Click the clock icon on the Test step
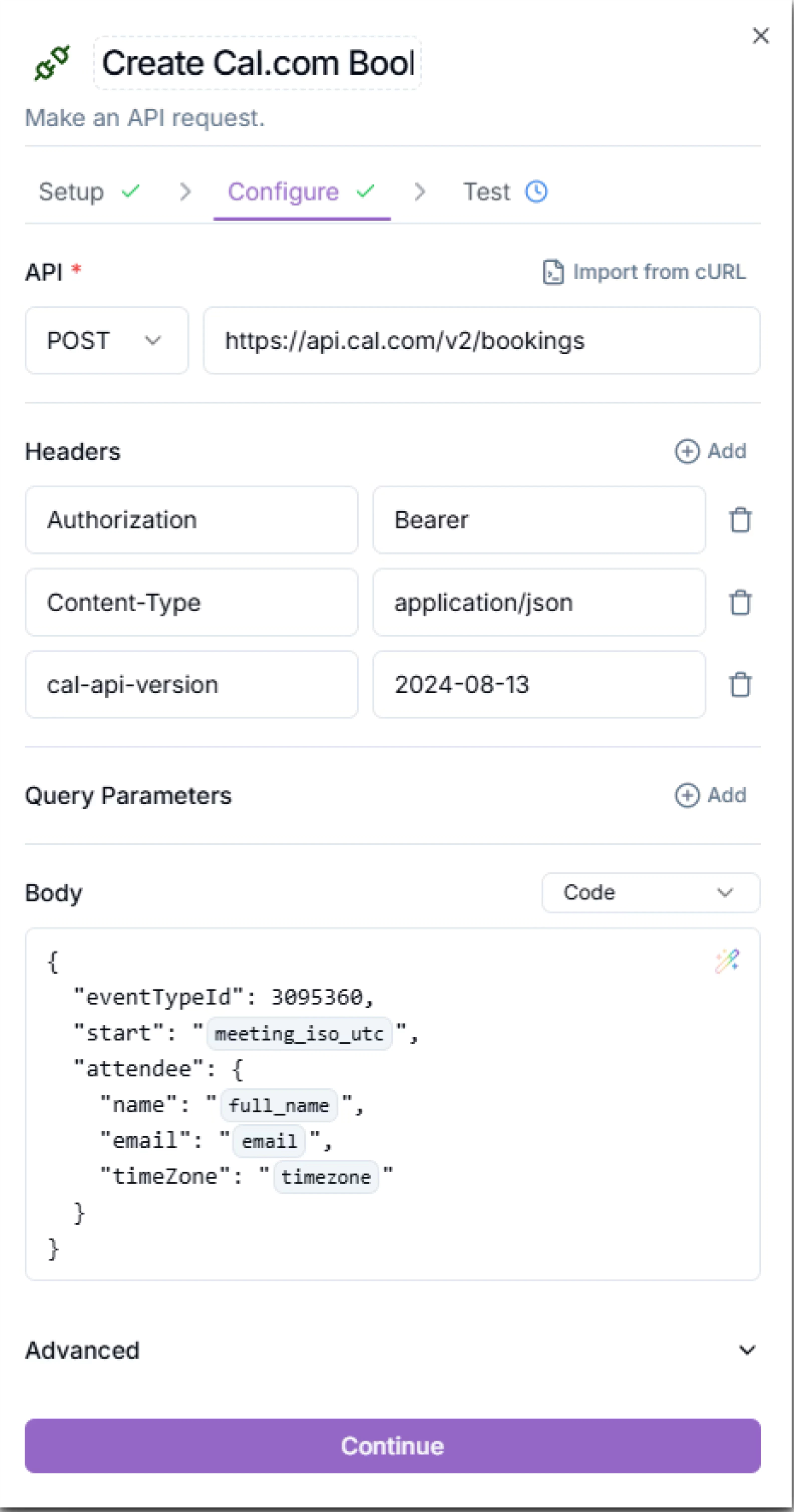Image resolution: width=794 pixels, height=1512 pixels. 536,191
